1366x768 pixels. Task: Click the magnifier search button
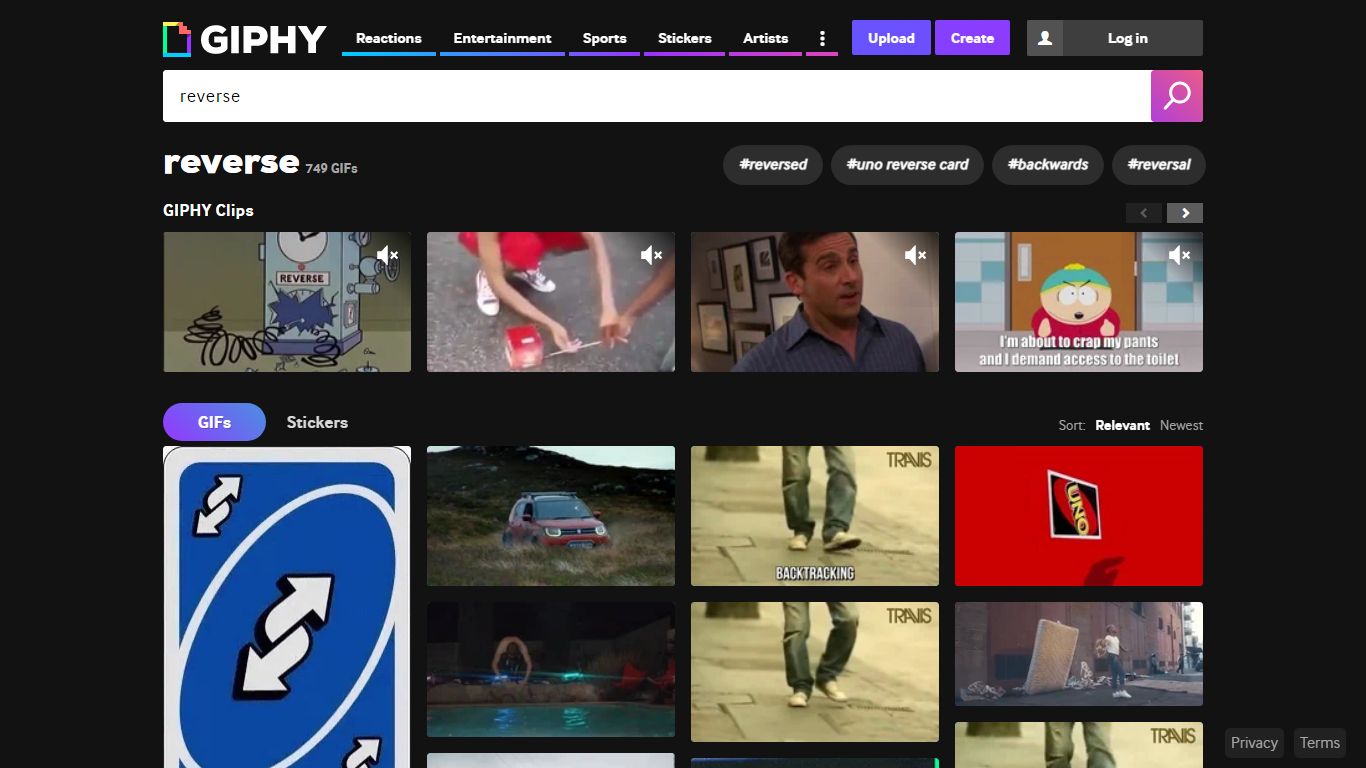1177,96
